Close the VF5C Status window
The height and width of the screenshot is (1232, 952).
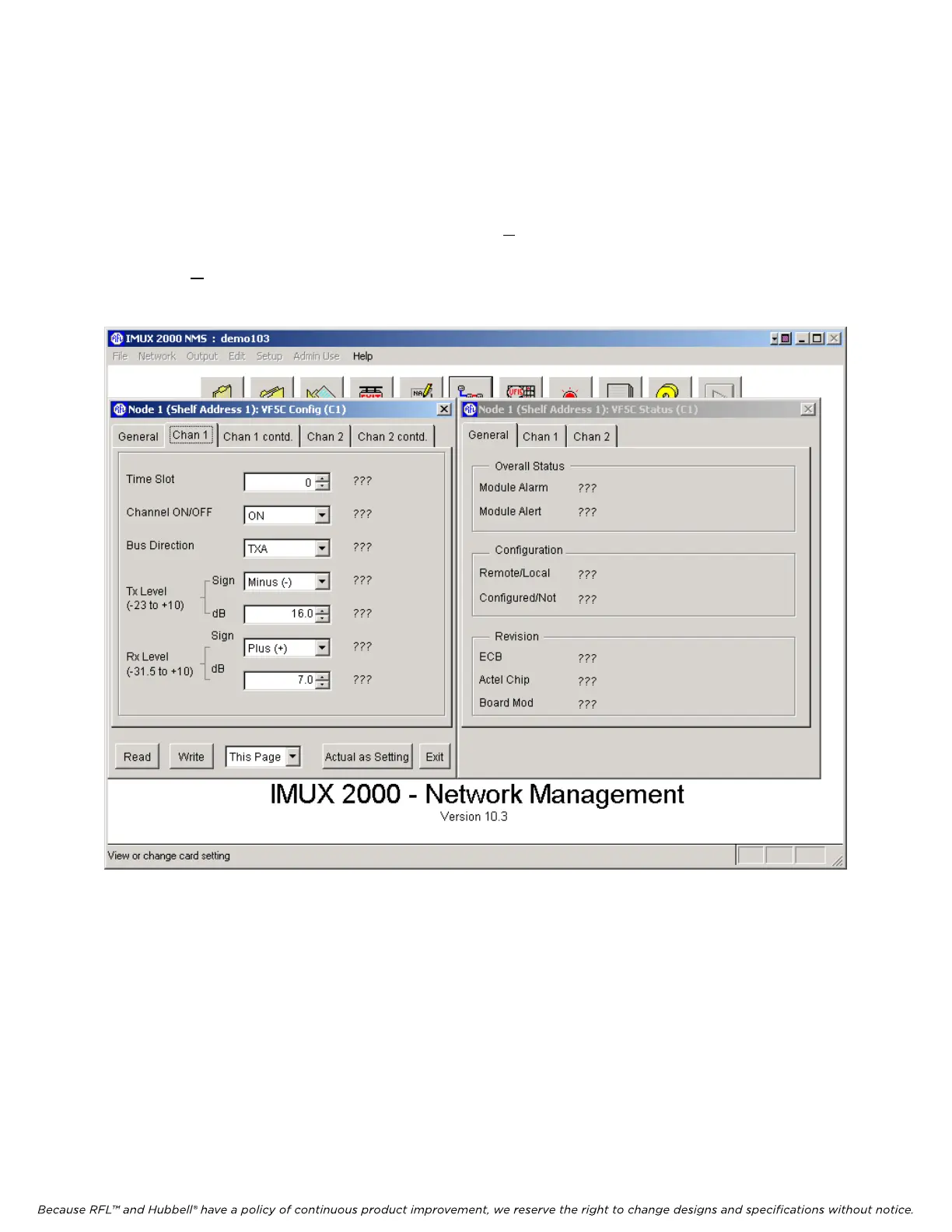809,409
